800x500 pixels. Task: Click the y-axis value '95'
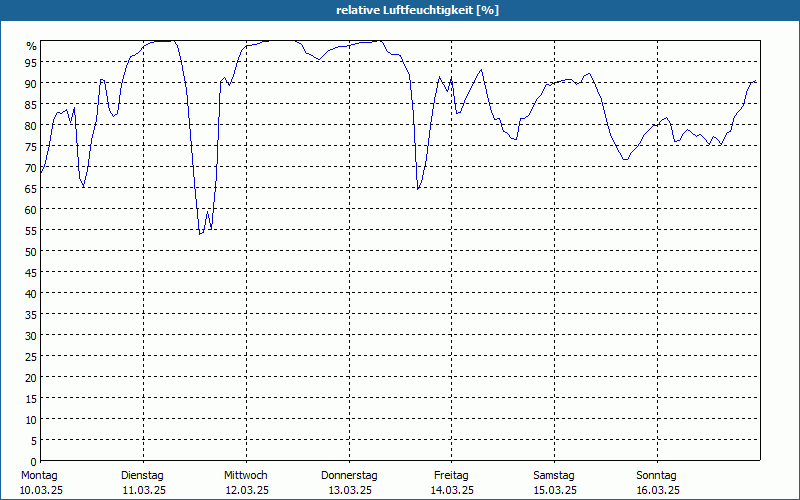(31, 62)
